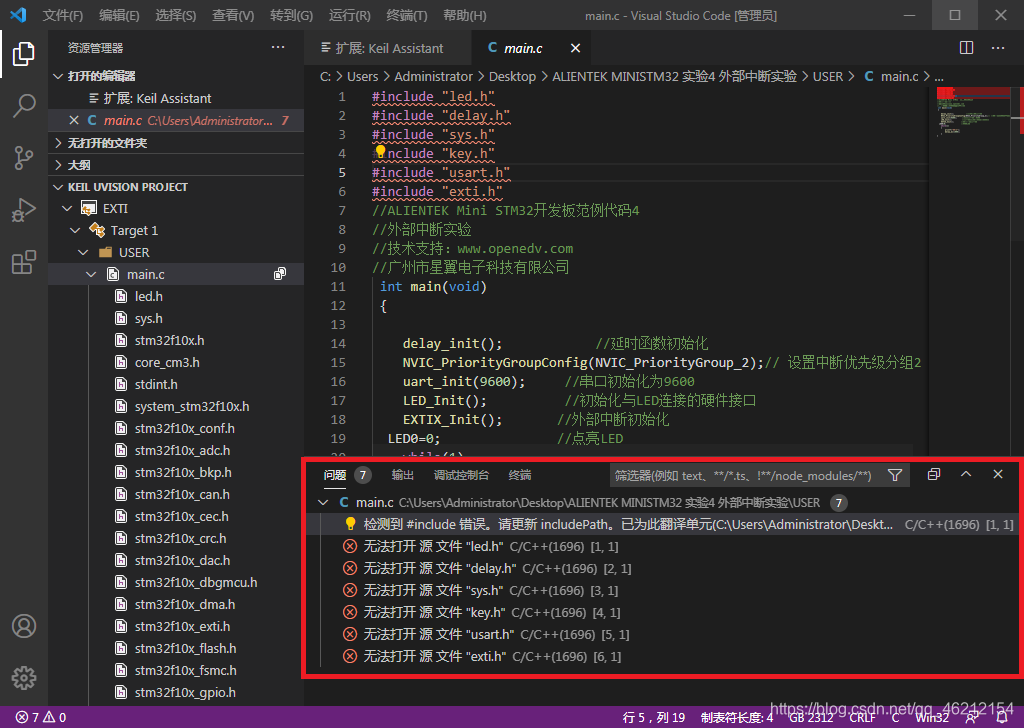The height and width of the screenshot is (728, 1024).
Task: Expand the 无打开的文件夹 section
Action: tap(58, 143)
